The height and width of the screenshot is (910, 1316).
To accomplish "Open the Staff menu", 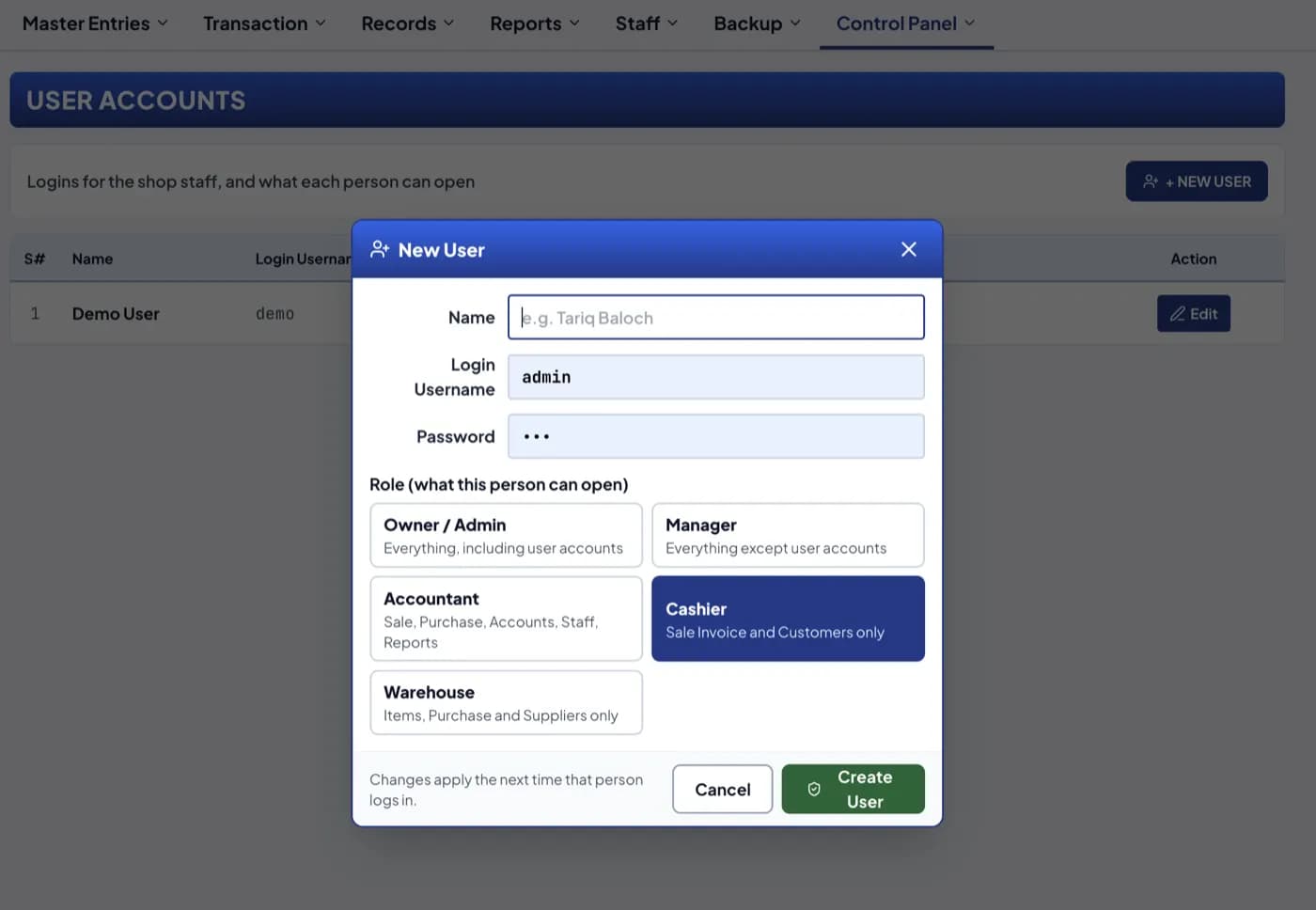I will coord(647,24).
